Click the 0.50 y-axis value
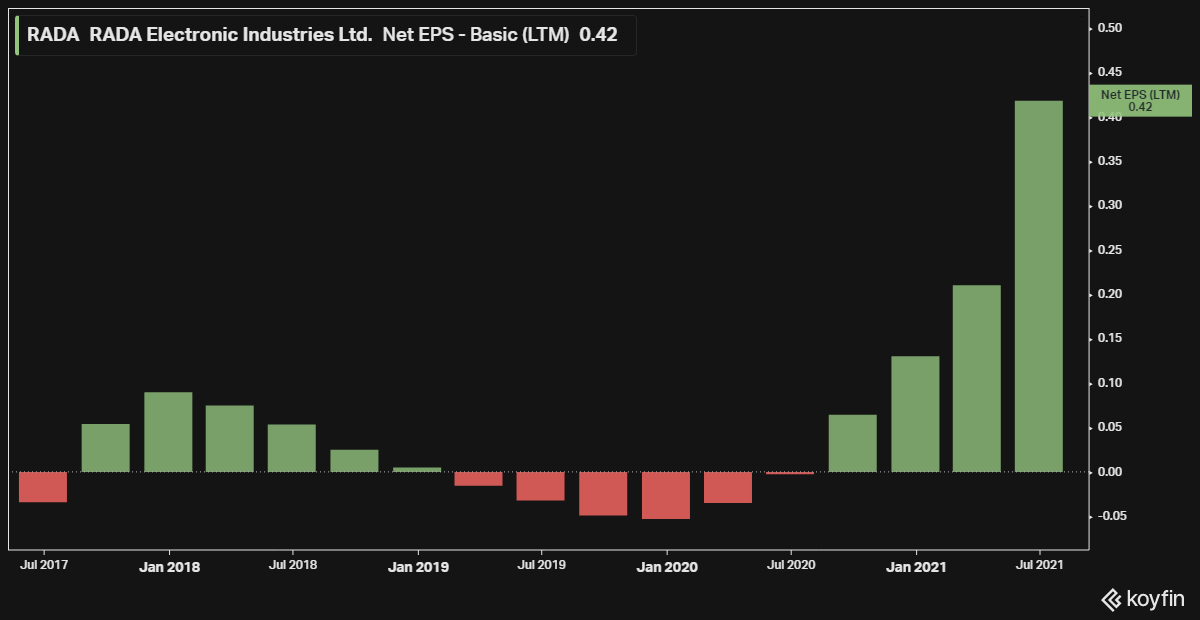1200x620 pixels. [x=1108, y=28]
